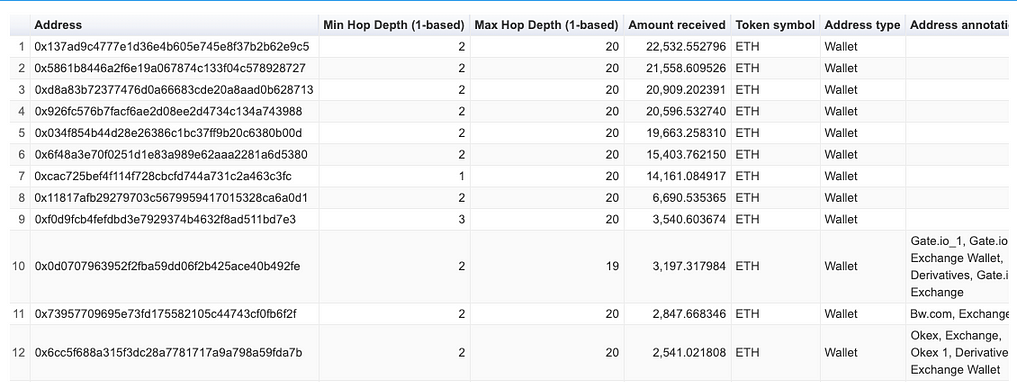The height and width of the screenshot is (382, 1017).
Task: Select address 0x926fc576b7facf6ae2d08ee2d4734c134a743988
Action: 168,112
